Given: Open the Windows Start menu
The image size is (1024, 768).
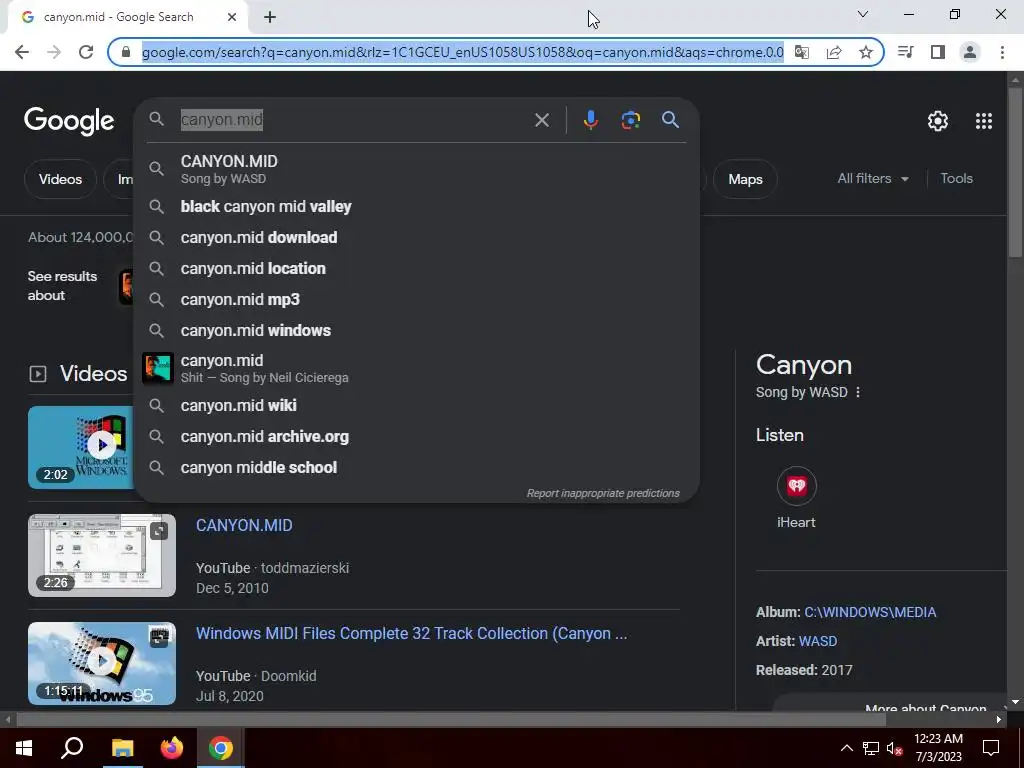Looking at the screenshot, I should [x=24, y=748].
